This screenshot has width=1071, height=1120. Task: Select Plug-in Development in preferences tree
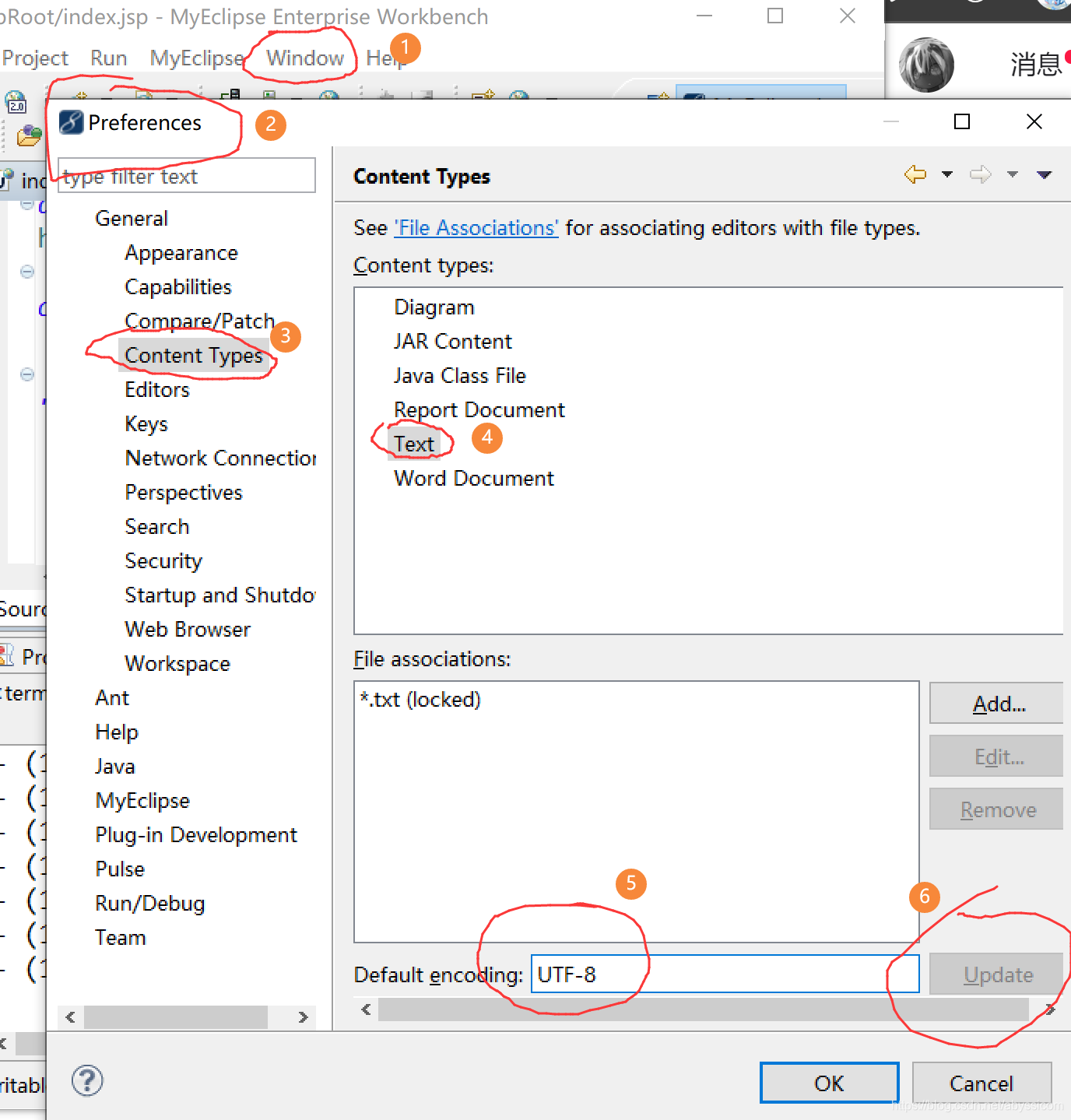[x=196, y=834]
